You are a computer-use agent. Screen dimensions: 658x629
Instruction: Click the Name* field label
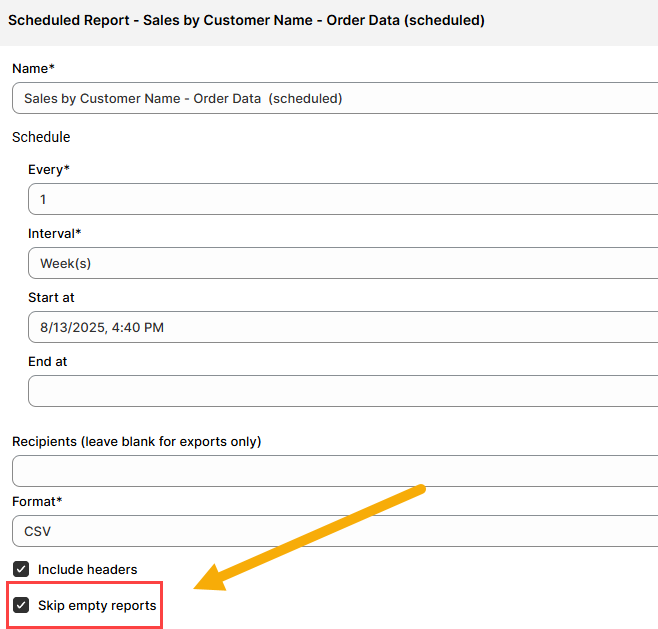(33, 68)
